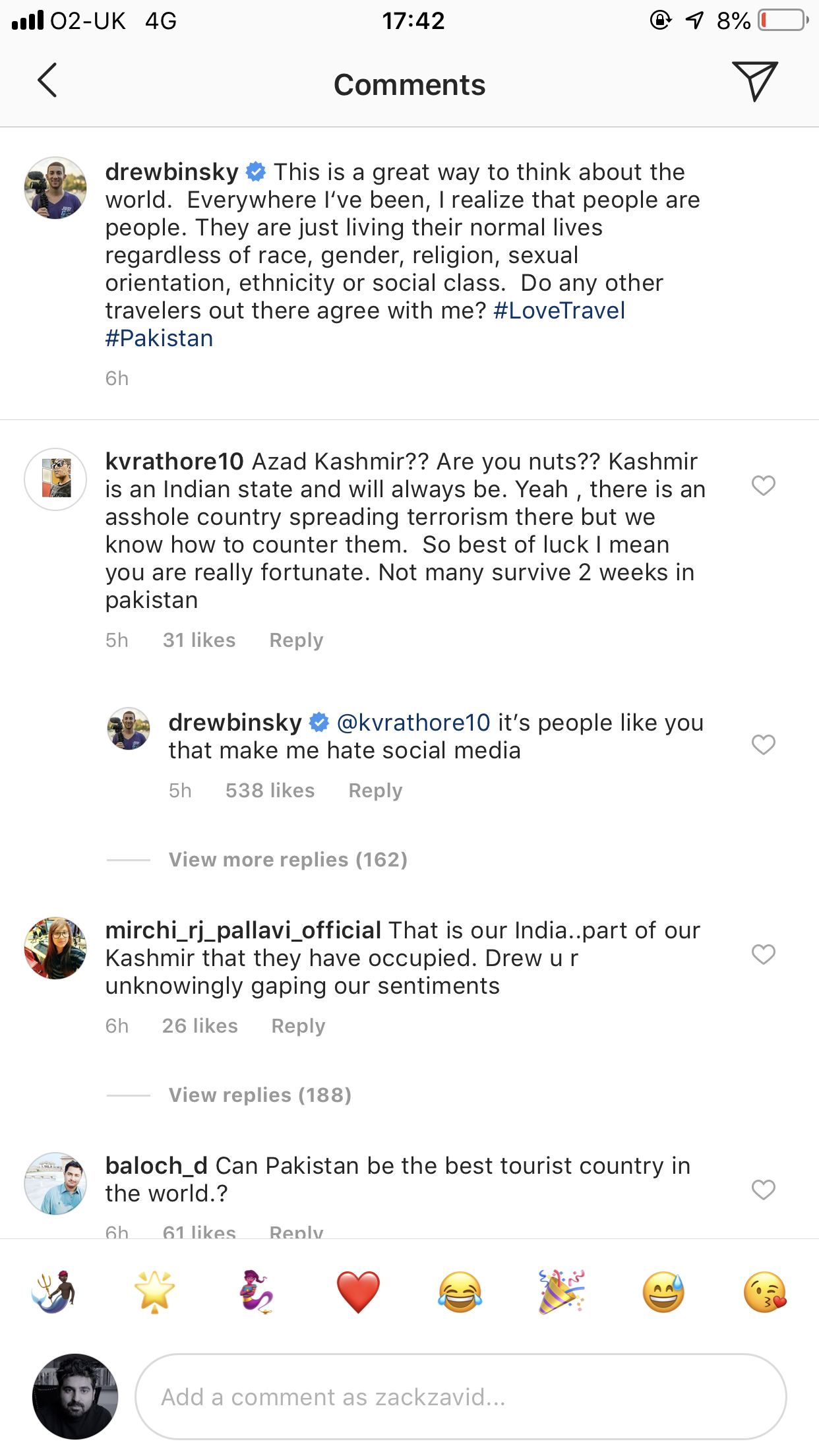Insert the party popper emoji
The height and width of the screenshot is (1456, 819).
click(x=562, y=1292)
